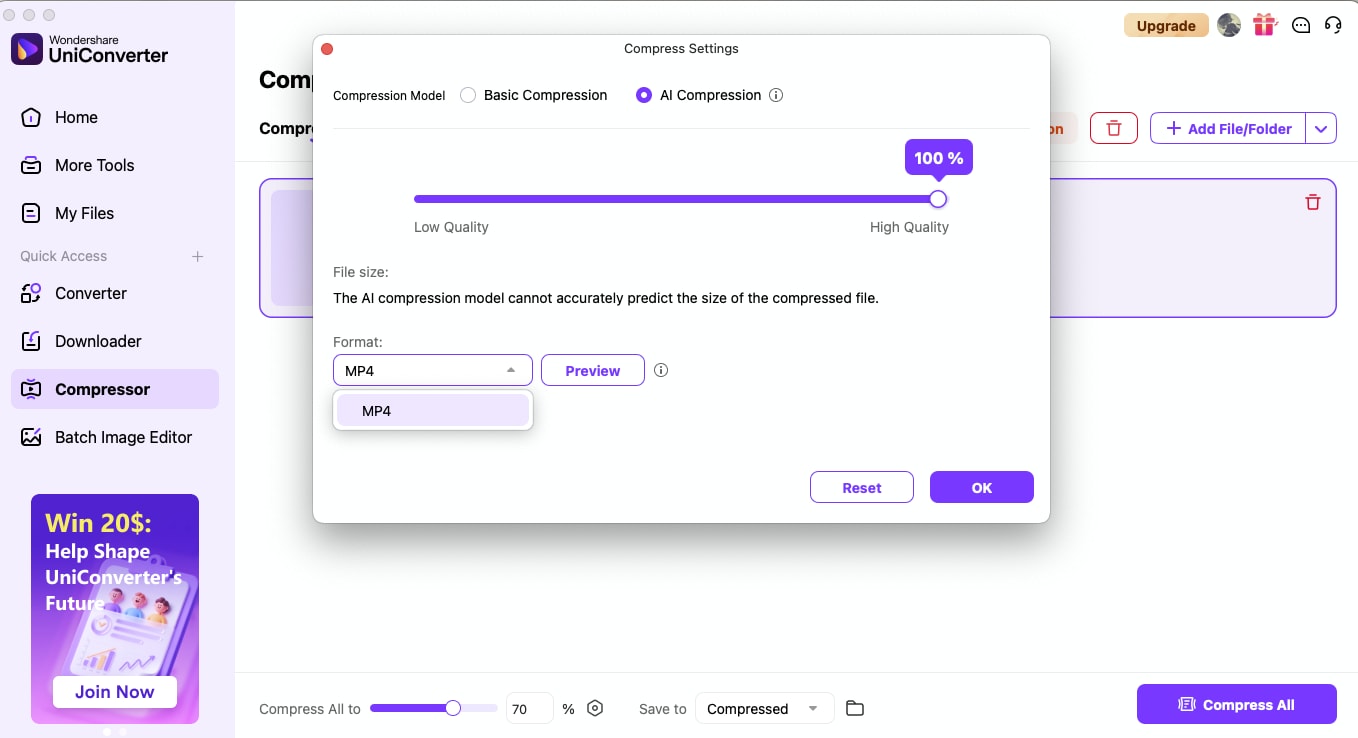Screen dimensions: 1358x738
Task: Click the Save to label
Action: click(663, 709)
